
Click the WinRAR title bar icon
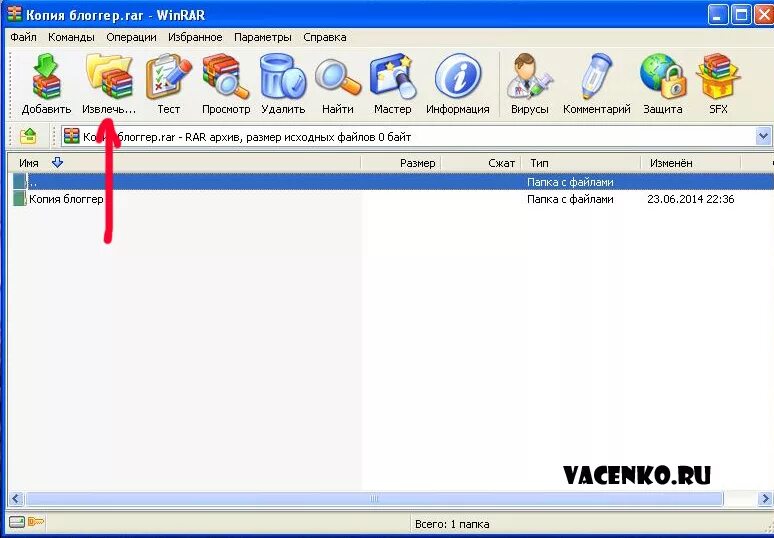pos(14,14)
